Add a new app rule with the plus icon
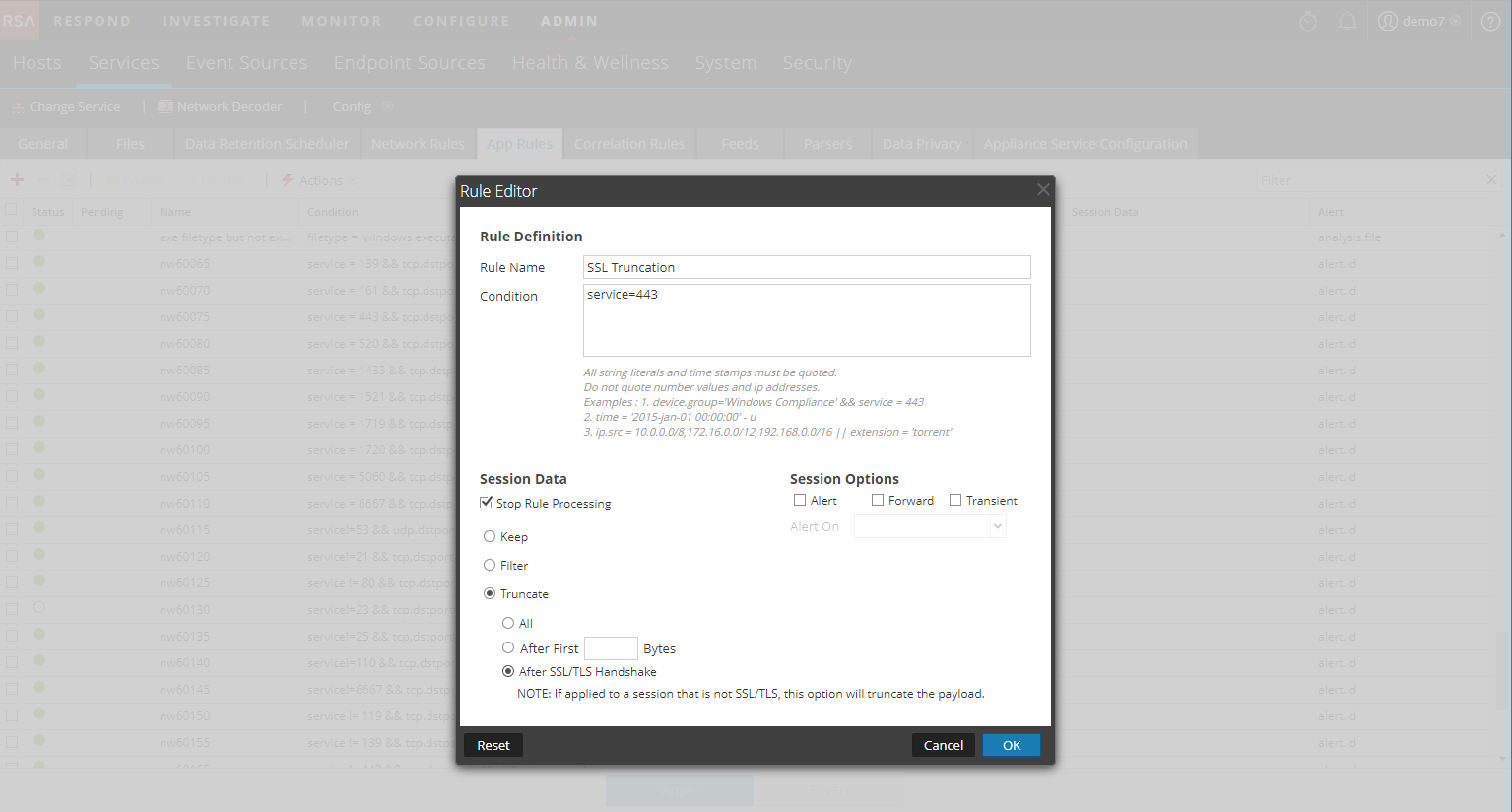 tap(16, 179)
